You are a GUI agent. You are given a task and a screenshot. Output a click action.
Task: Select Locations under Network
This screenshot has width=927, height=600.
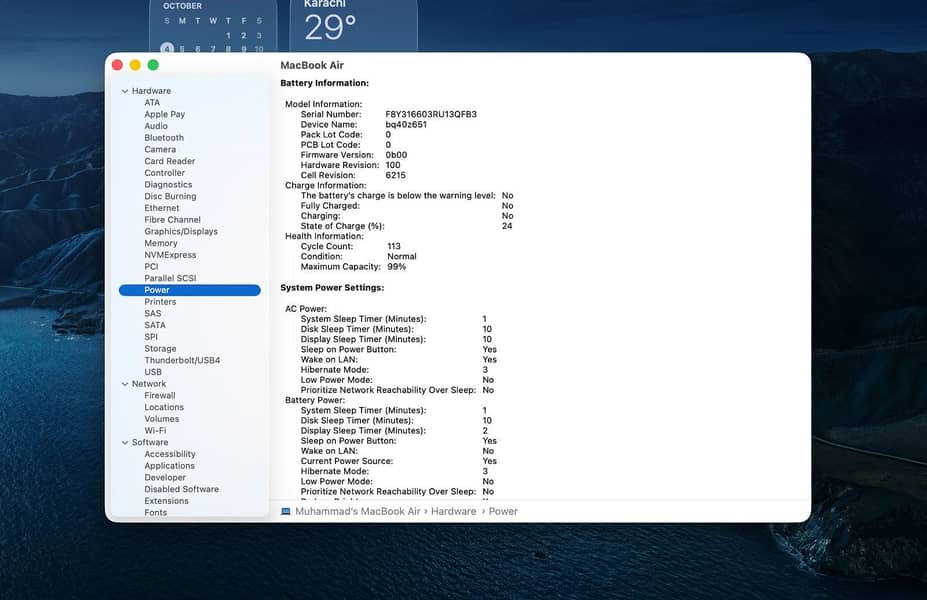pos(164,407)
